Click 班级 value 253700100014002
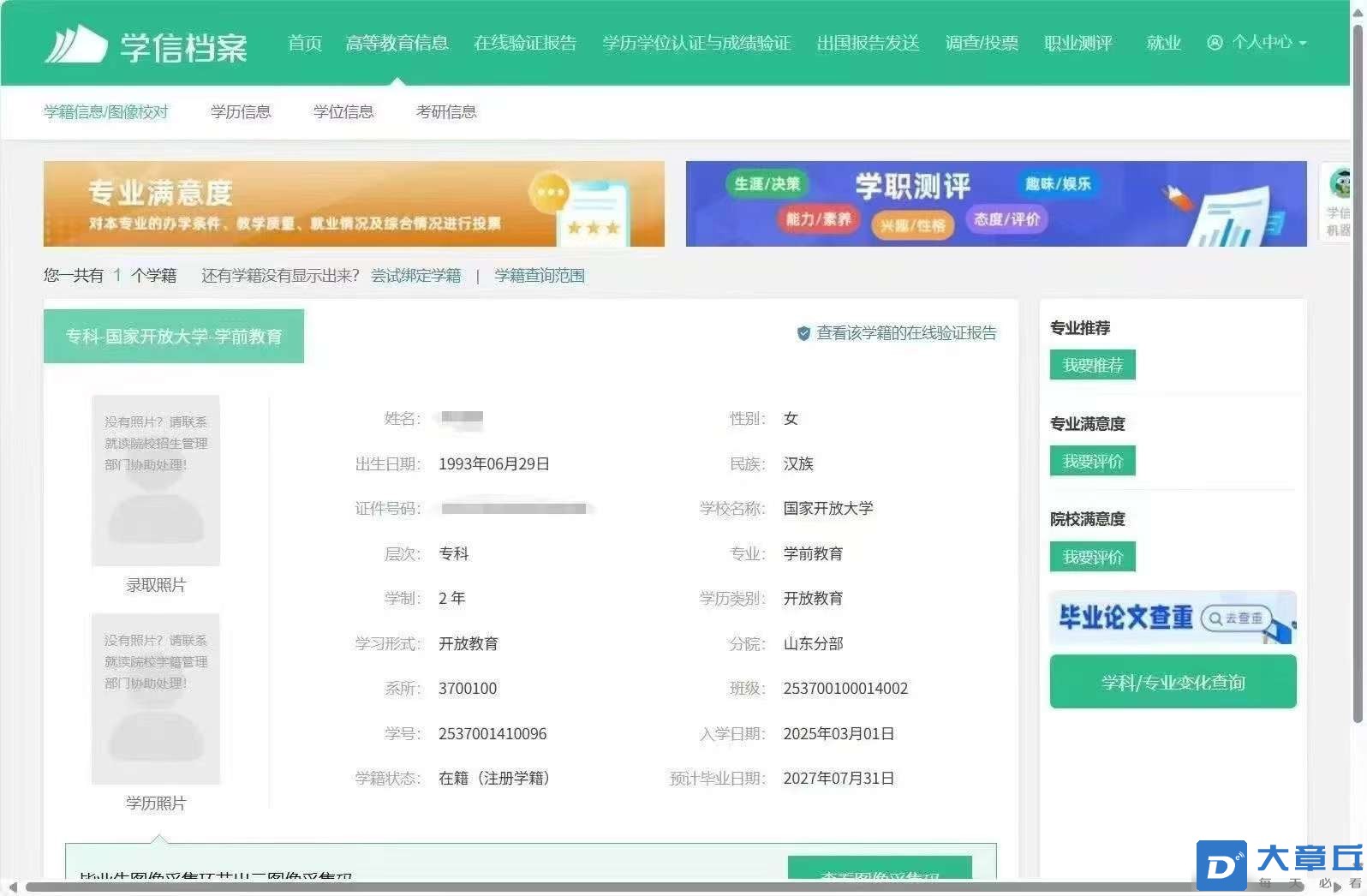The height and width of the screenshot is (896, 1367). coord(845,688)
